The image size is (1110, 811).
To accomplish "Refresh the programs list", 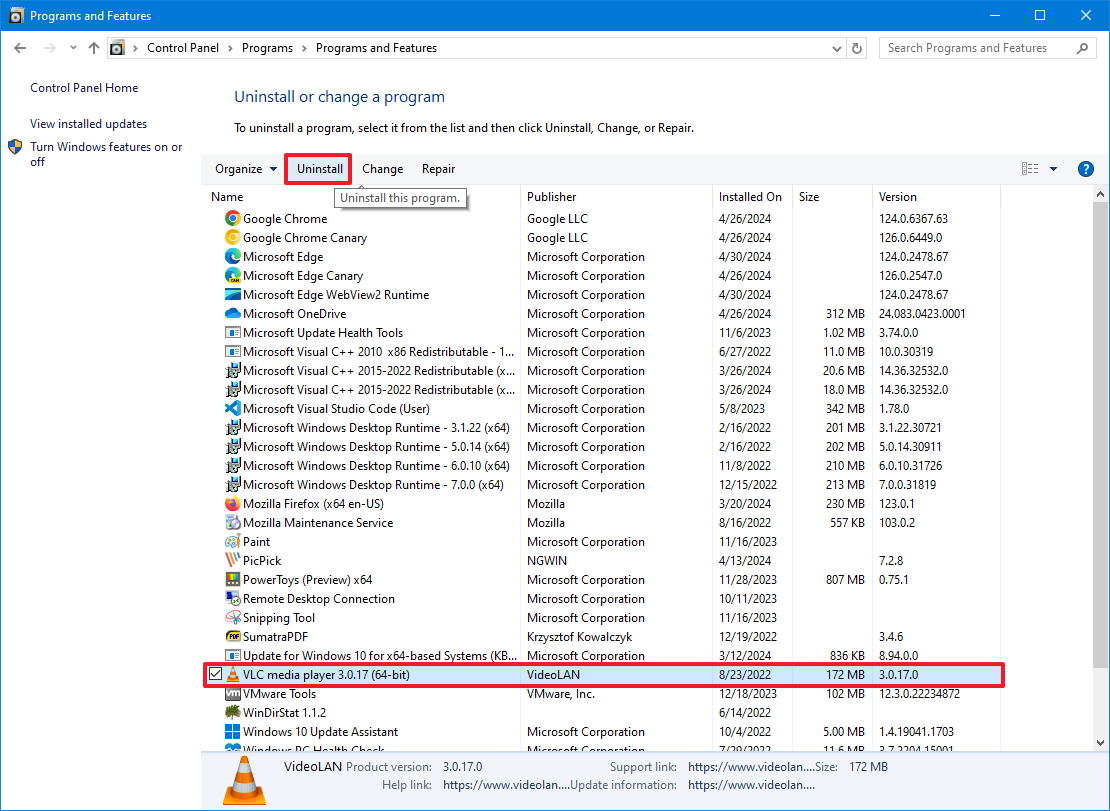I will [858, 47].
